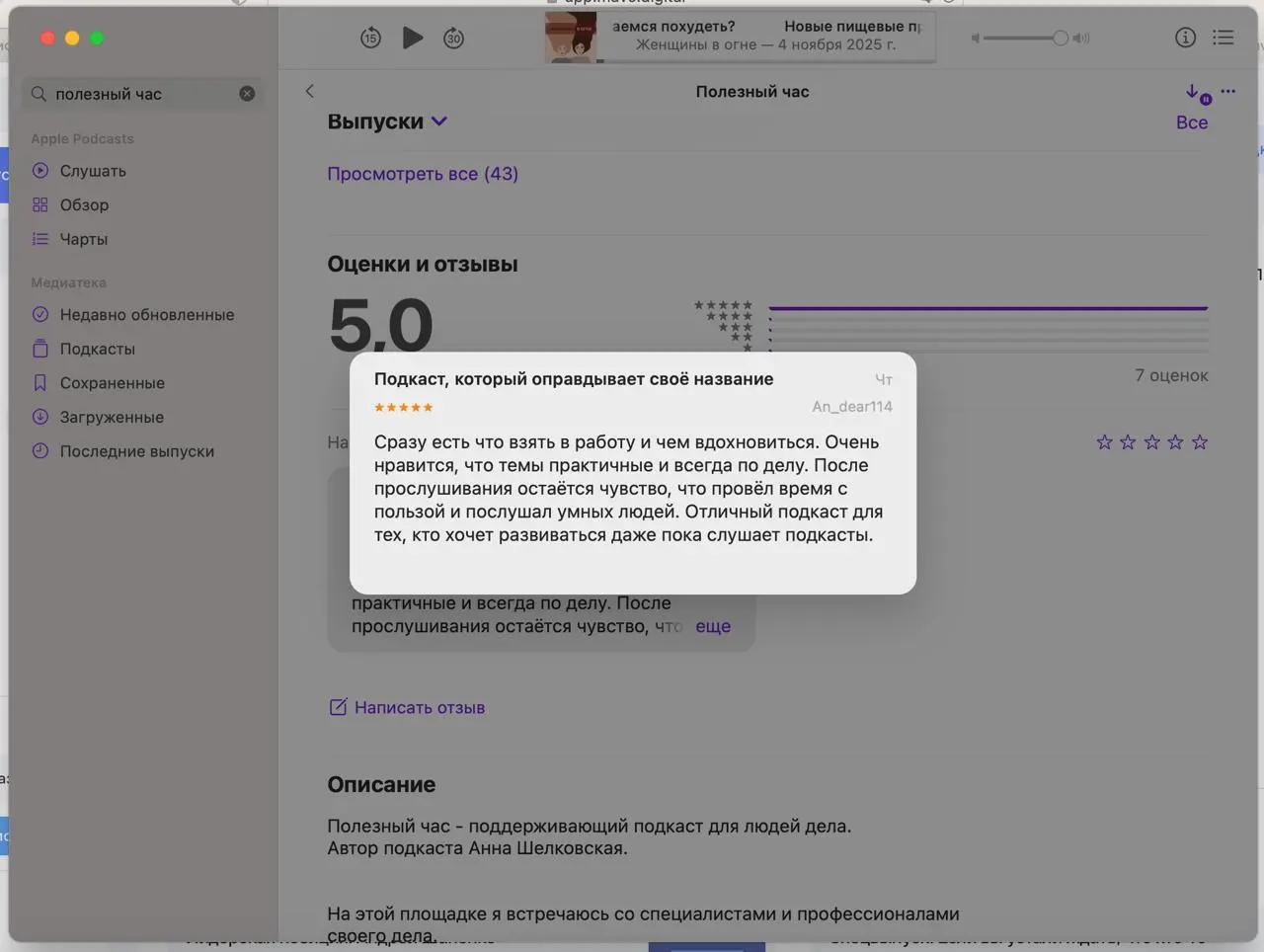
Task: Show the Up Next queue list
Action: tap(1224, 38)
